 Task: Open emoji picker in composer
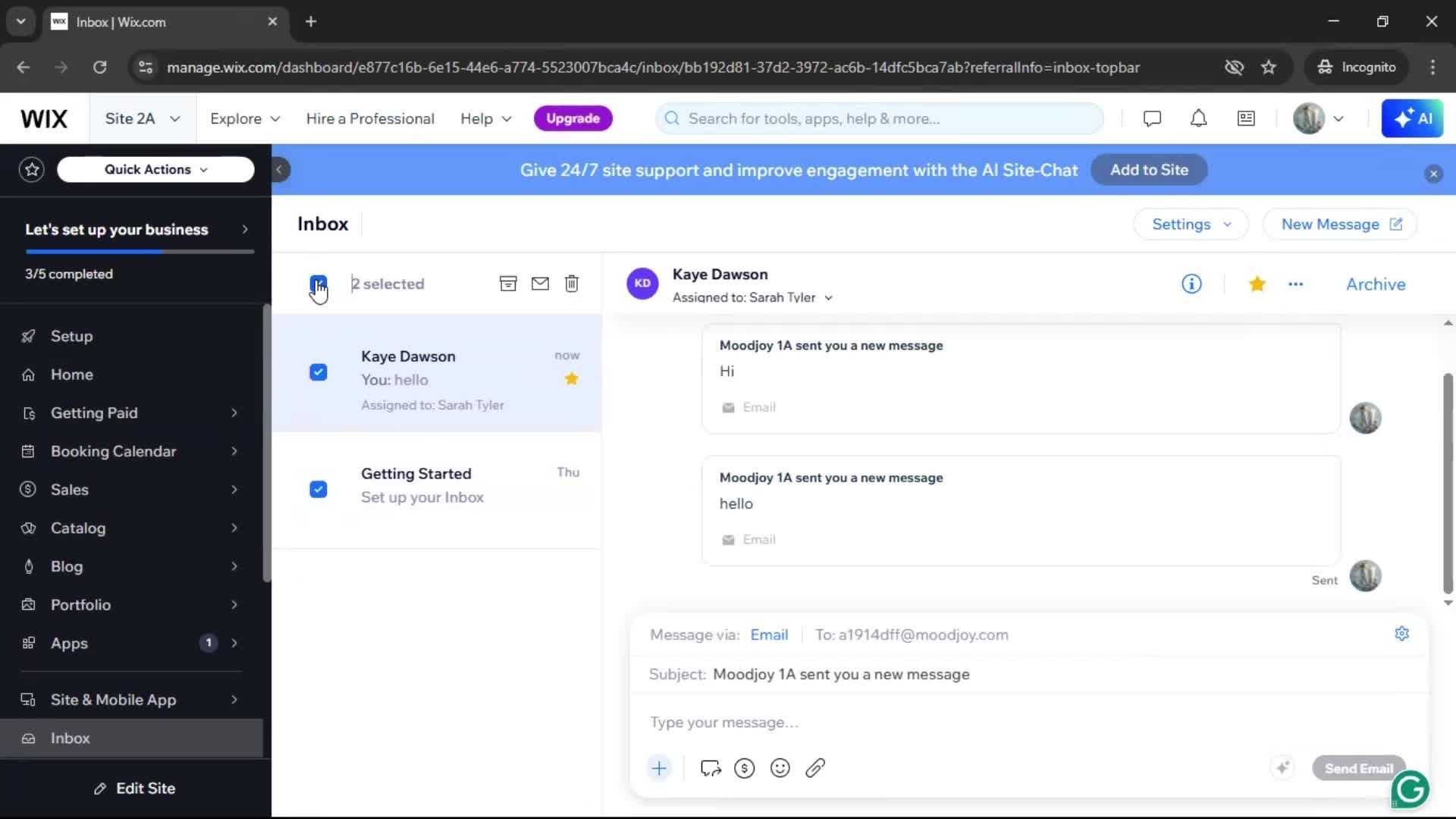point(780,768)
